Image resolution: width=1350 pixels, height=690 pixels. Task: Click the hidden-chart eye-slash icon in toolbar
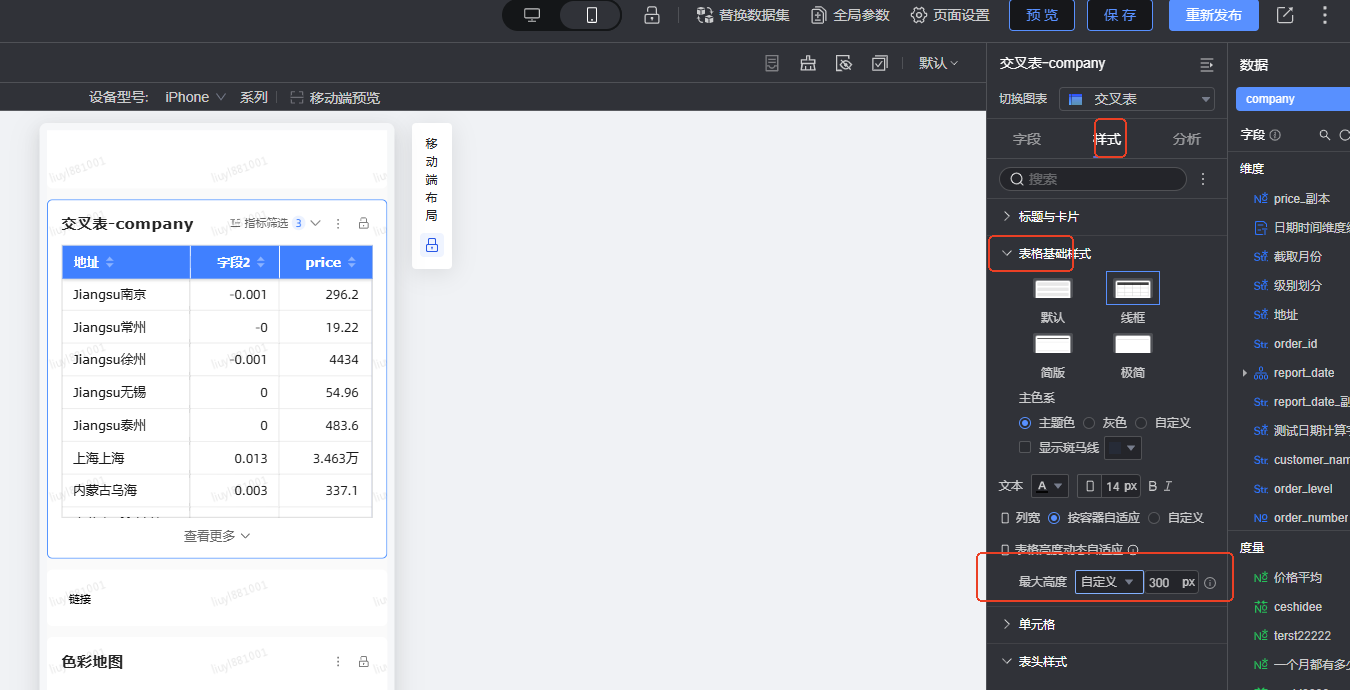(844, 63)
